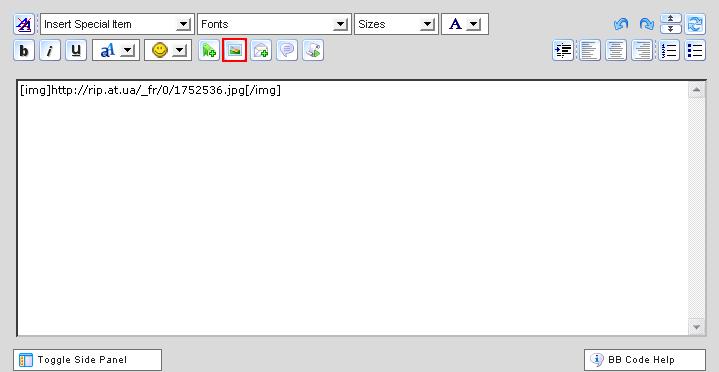Open the Sizes dropdown
This screenshot has height=372, width=719.
[x=396, y=24]
